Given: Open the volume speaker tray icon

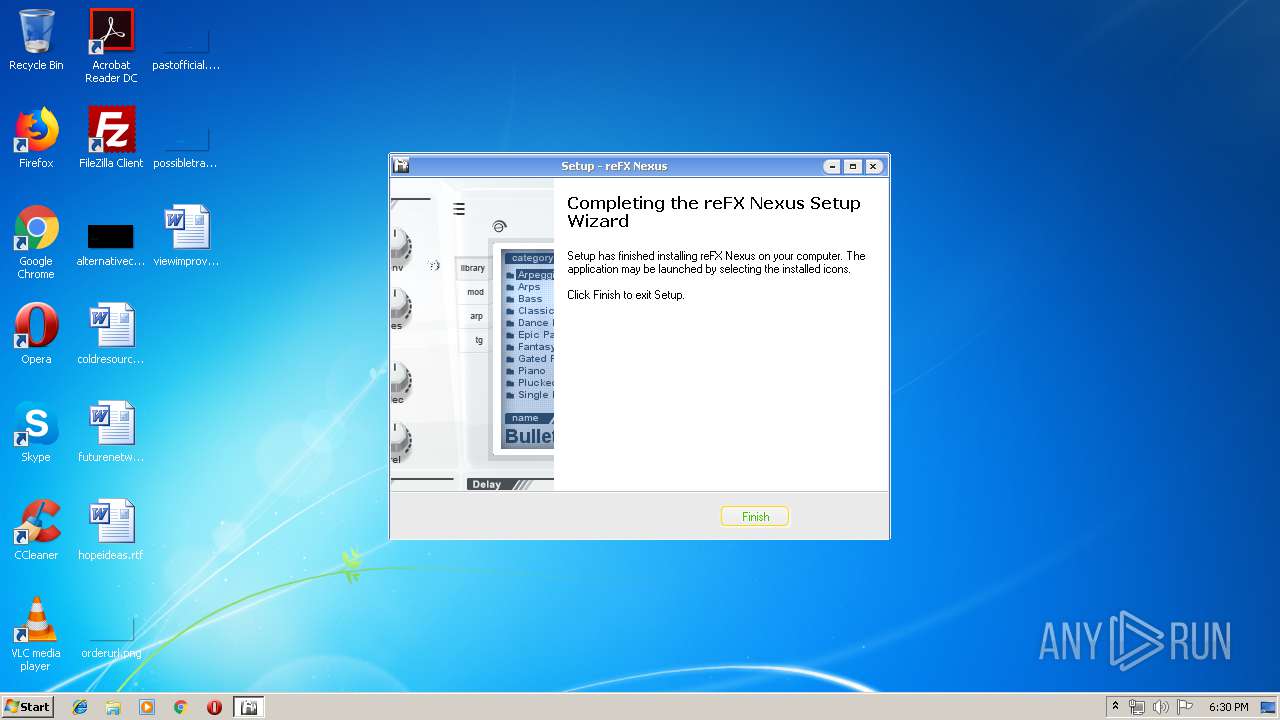Looking at the screenshot, I should coord(1161,707).
